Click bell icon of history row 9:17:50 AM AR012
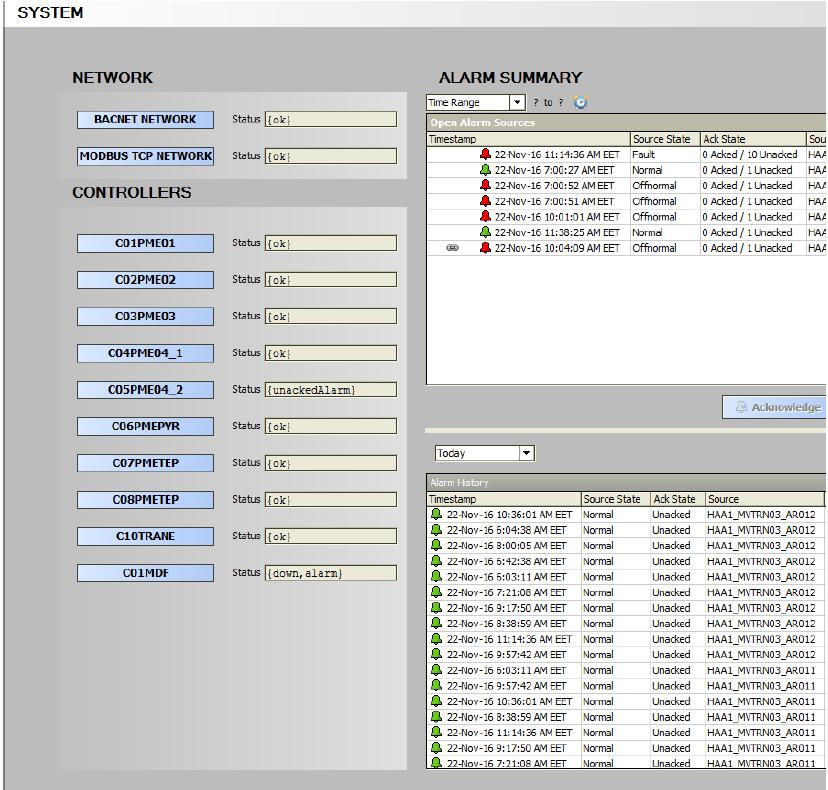Viewport: 828px width, 790px height. pos(436,608)
